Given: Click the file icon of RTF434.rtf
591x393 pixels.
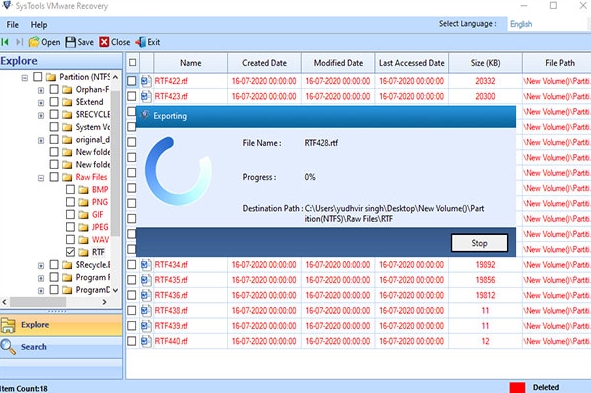Looking at the screenshot, I should 146,265.
